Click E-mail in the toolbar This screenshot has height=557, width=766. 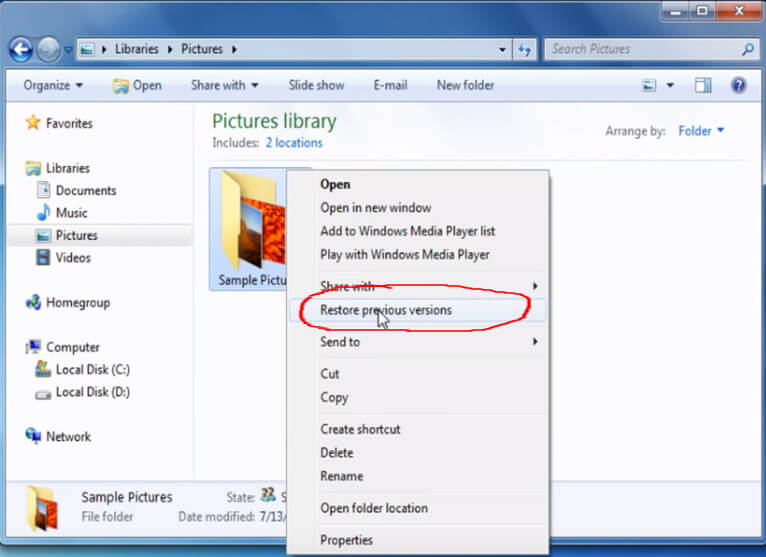click(x=390, y=86)
